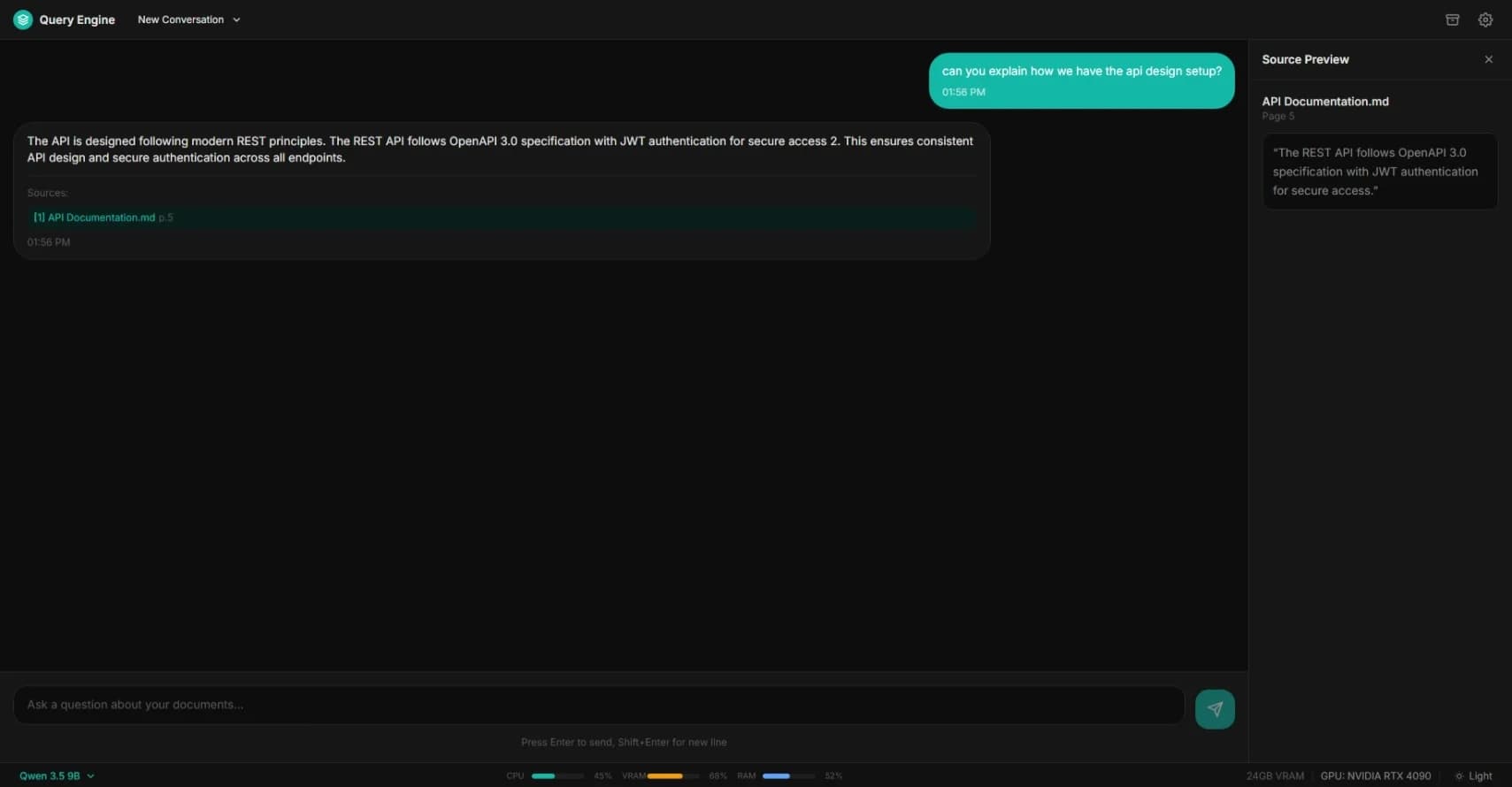Click the quoted REST API preview snippet
The width and height of the screenshot is (1512, 787).
(x=1379, y=172)
